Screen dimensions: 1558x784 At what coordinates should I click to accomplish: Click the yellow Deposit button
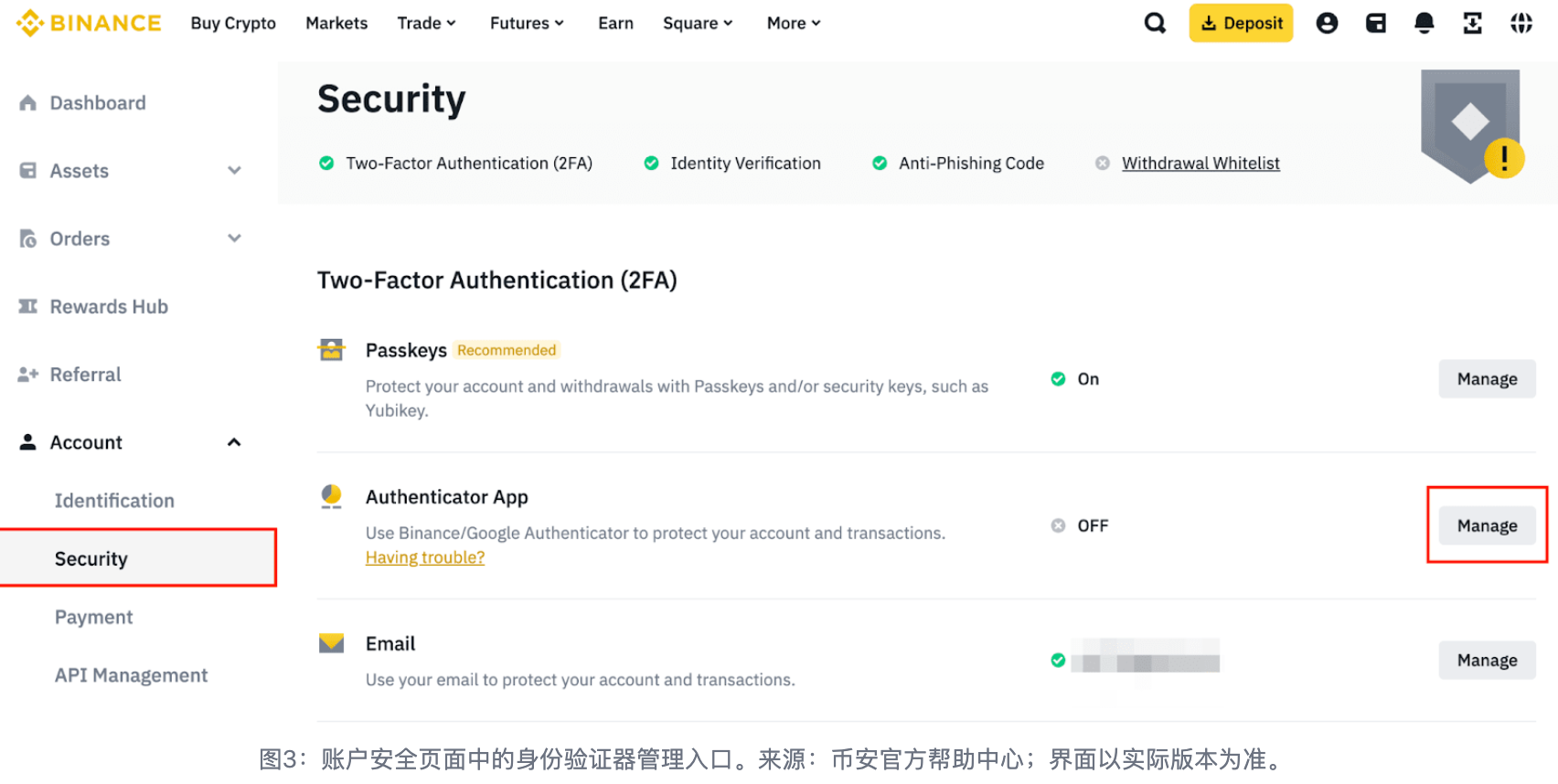pos(1241,23)
